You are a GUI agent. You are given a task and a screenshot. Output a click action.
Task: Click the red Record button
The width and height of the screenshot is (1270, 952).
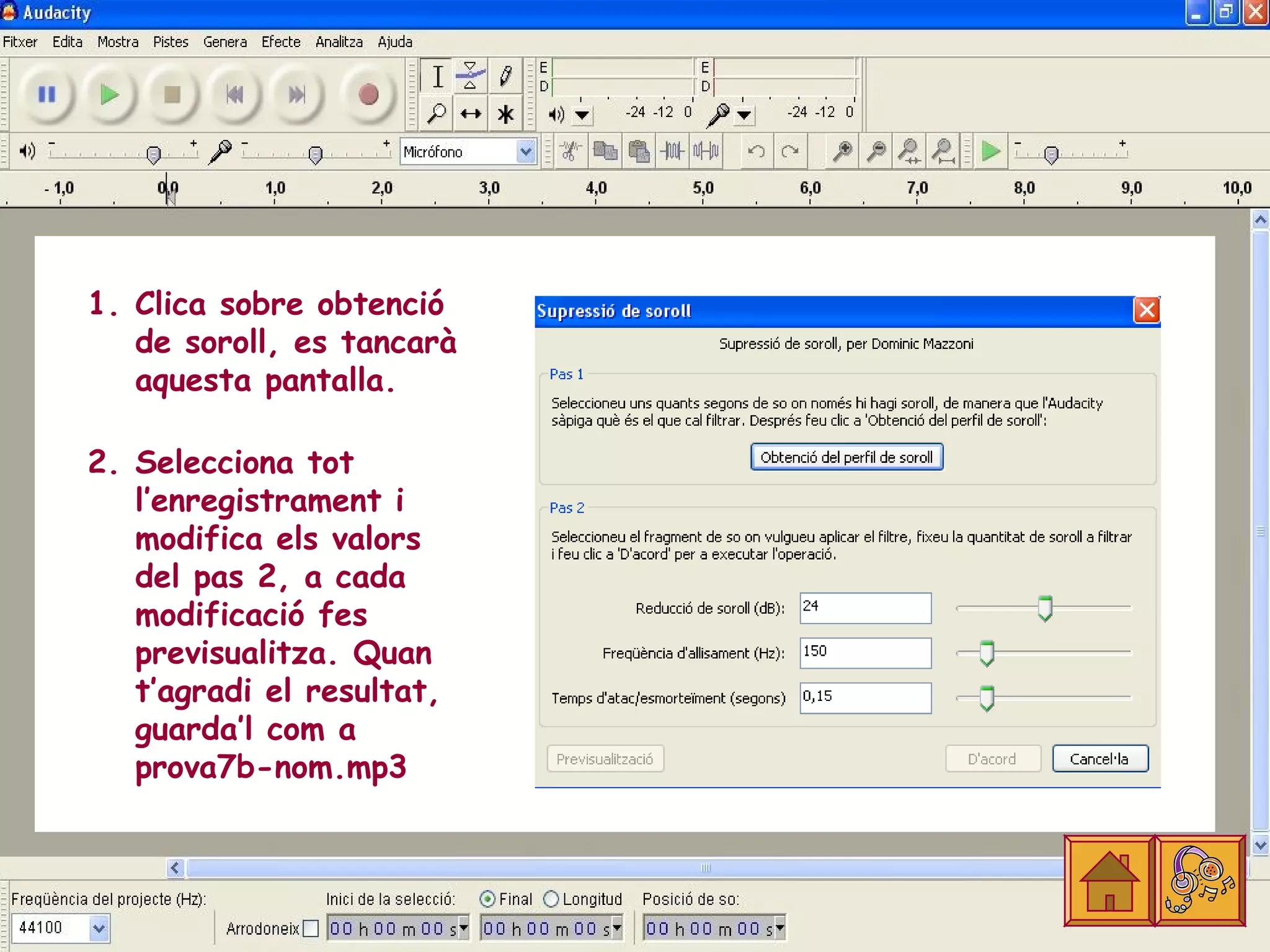(x=368, y=95)
